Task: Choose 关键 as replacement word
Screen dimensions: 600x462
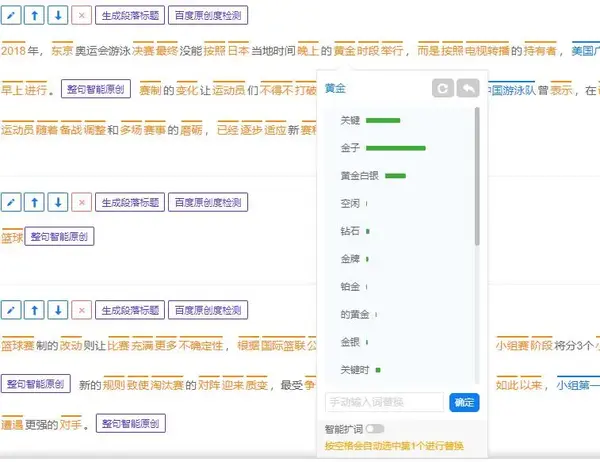Action: pos(350,121)
